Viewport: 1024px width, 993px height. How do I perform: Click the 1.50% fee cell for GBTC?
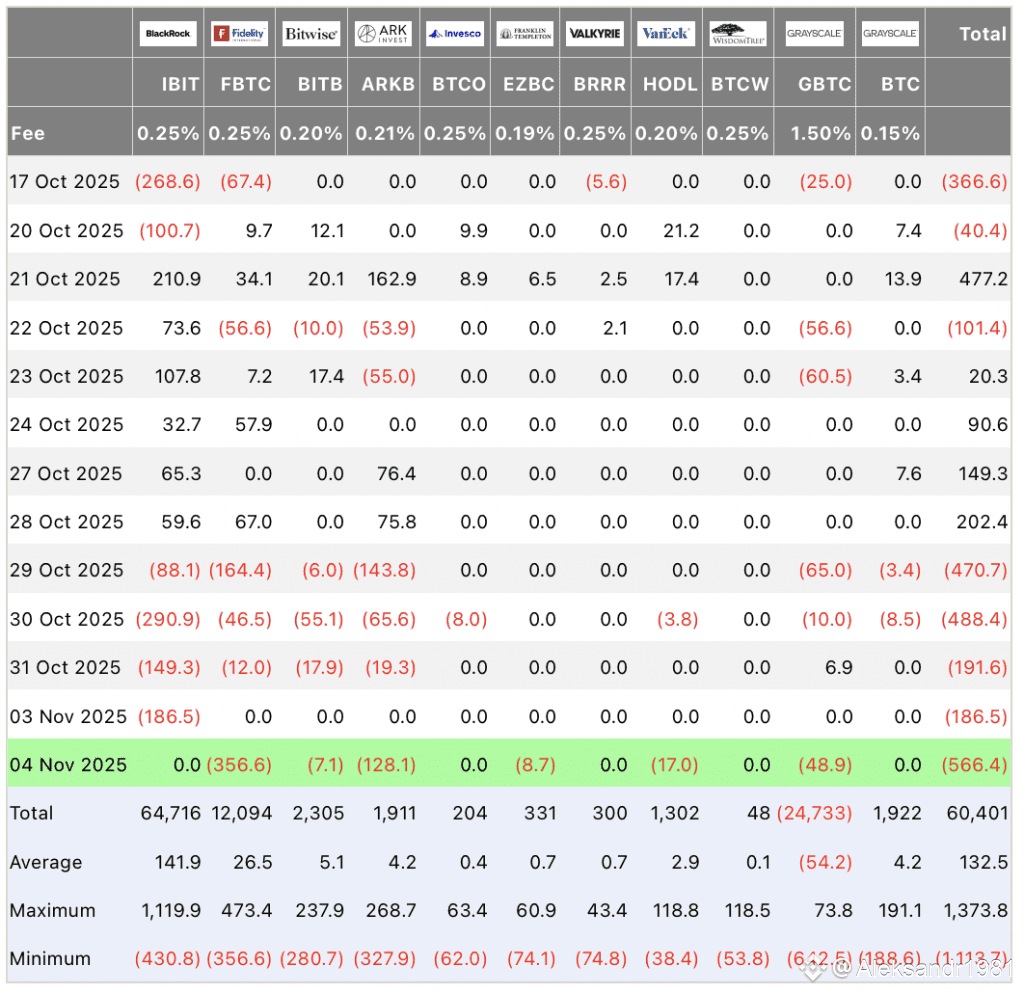(x=821, y=134)
